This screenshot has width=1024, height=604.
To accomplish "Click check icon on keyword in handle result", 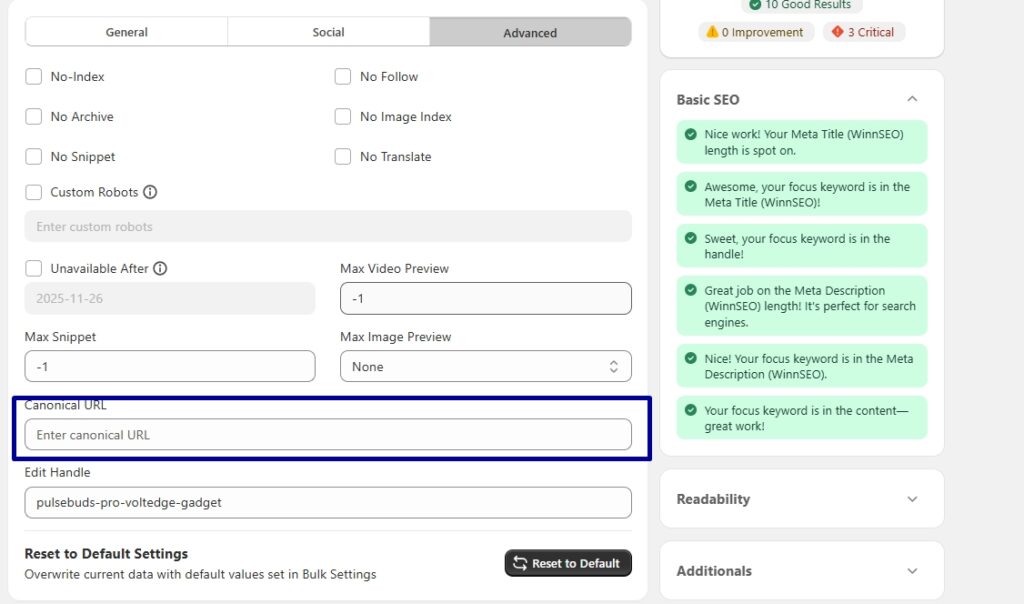I will pos(690,238).
